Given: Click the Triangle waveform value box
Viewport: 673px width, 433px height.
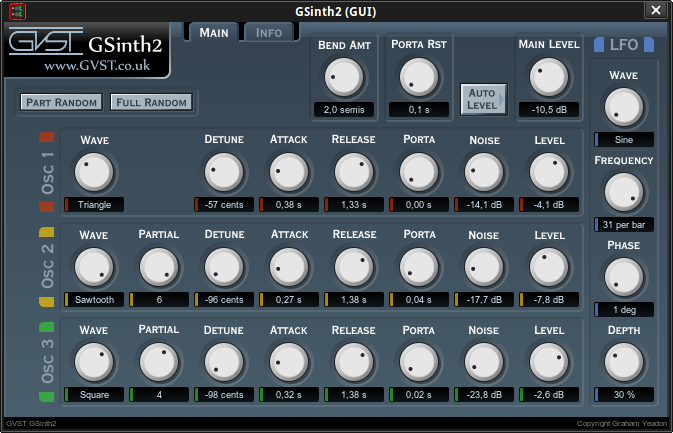Looking at the screenshot, I should 94,205.
